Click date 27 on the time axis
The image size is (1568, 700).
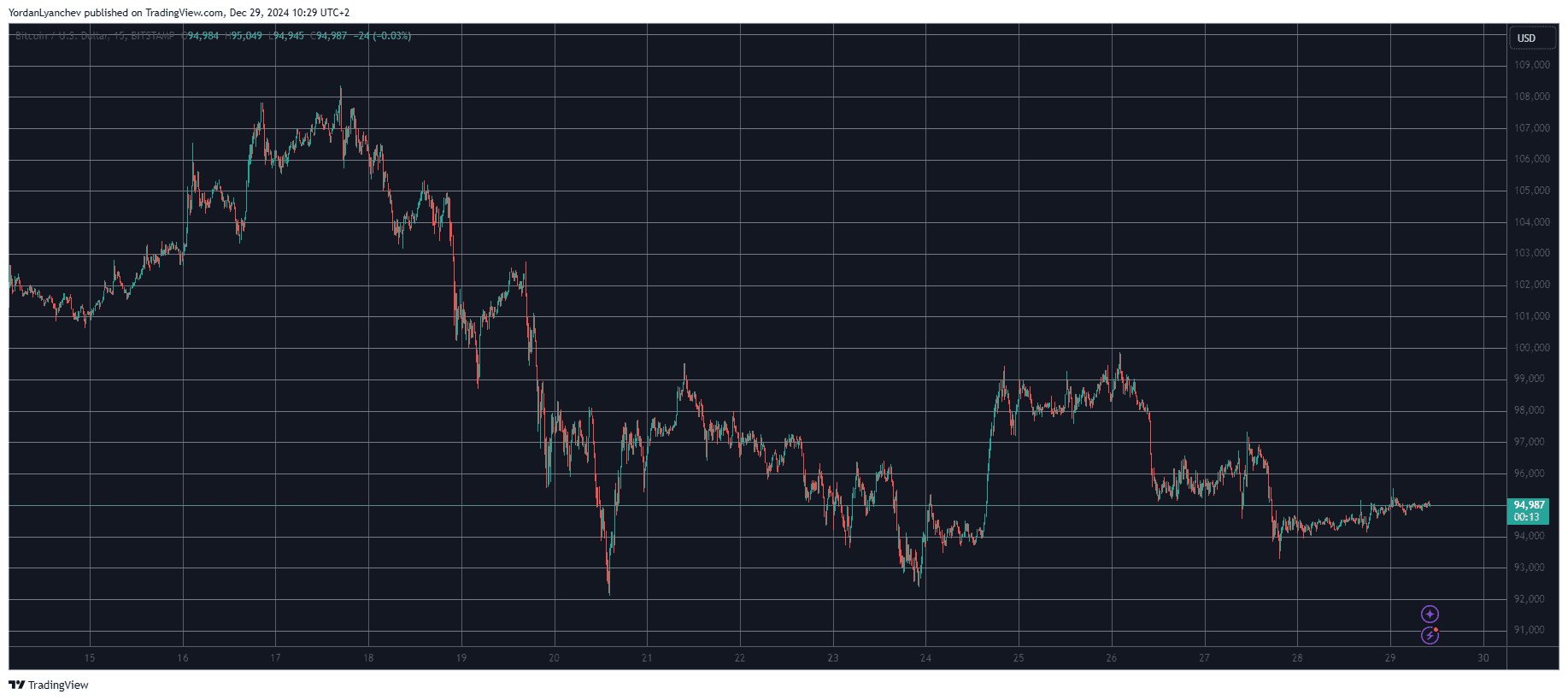pyautogui.click(x=1204, y=658)
